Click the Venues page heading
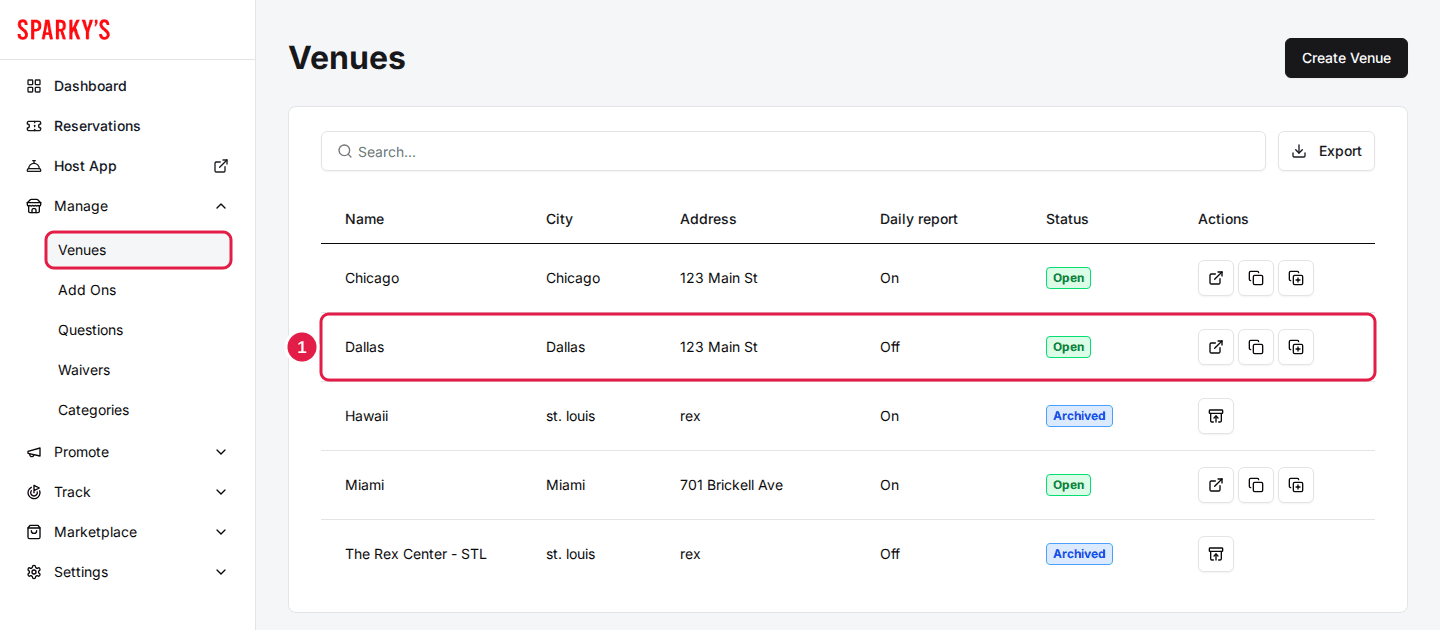The height and width of the screenshot is (630, 1440). tap(347, 58)
